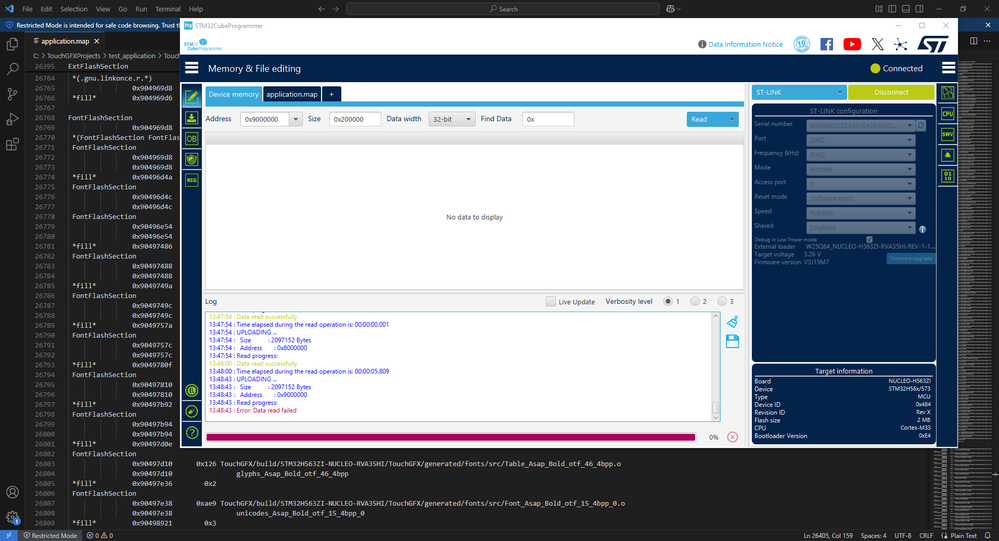
Task: Open VS Code Search sidebar icon
Action: pos(12,69)
